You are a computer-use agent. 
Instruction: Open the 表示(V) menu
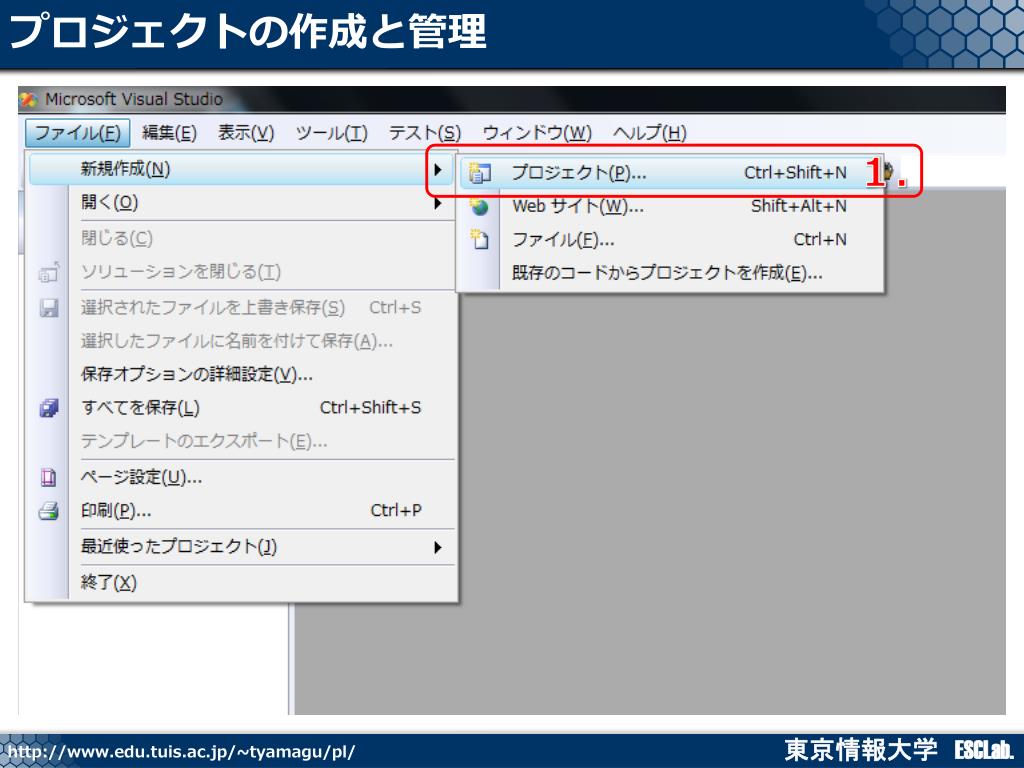pyautogui.click(x=246, y=133)
